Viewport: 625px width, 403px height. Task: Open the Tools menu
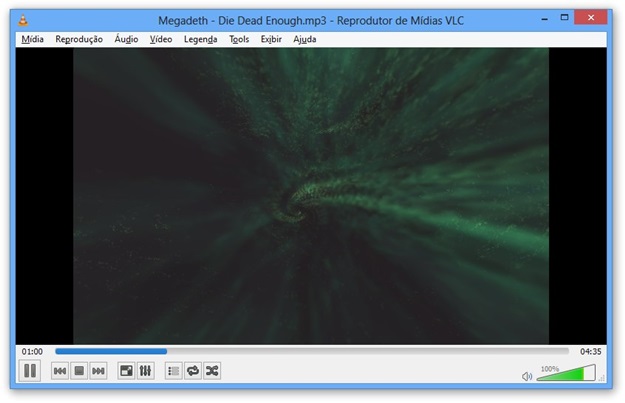tap(239, 39)
